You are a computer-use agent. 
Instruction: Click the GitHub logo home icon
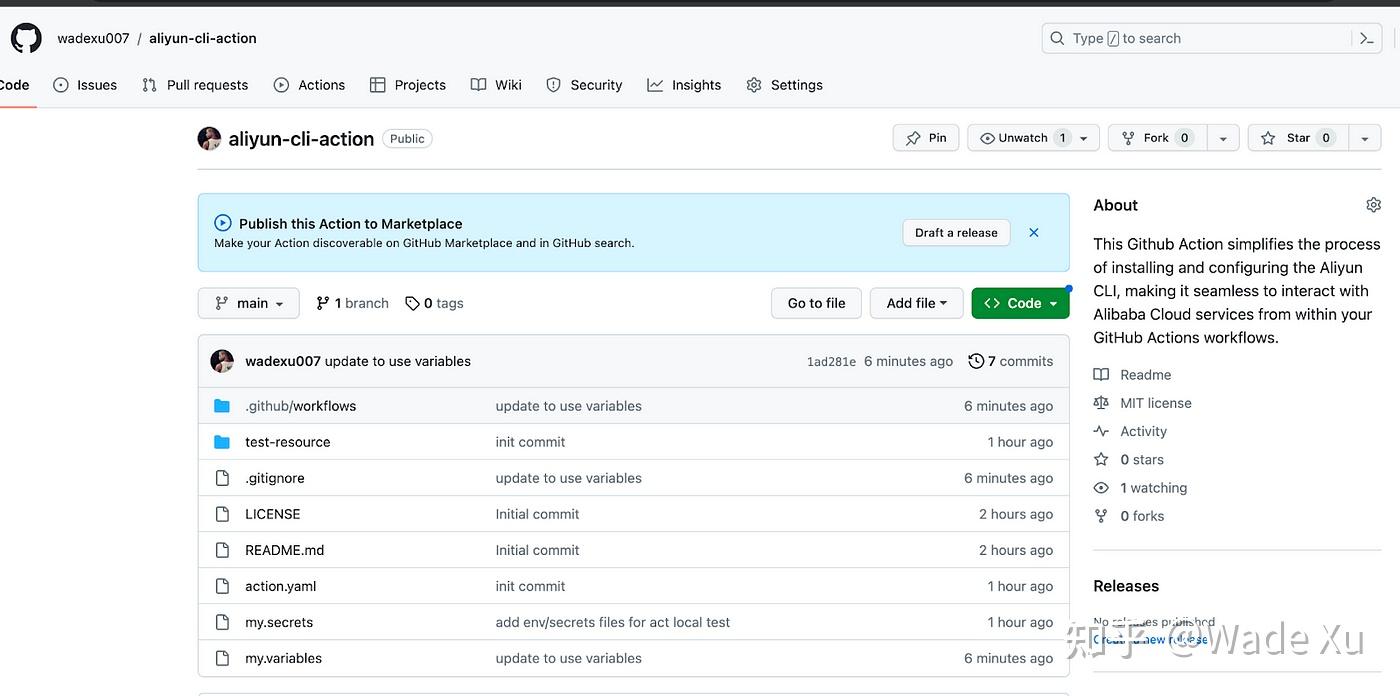click(25, 37)
